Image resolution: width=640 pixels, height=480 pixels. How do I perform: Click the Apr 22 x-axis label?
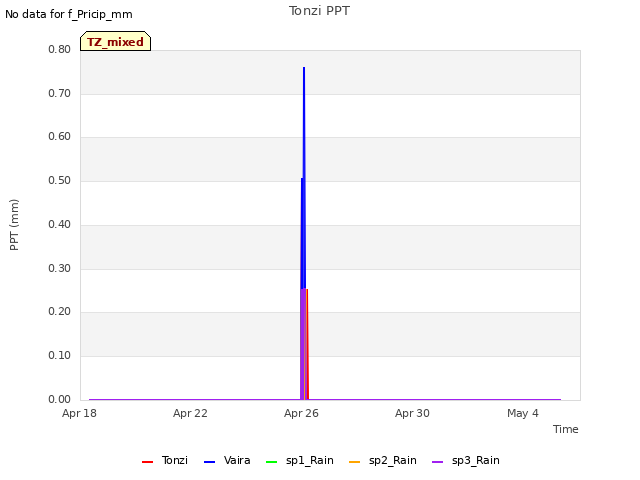190,413
